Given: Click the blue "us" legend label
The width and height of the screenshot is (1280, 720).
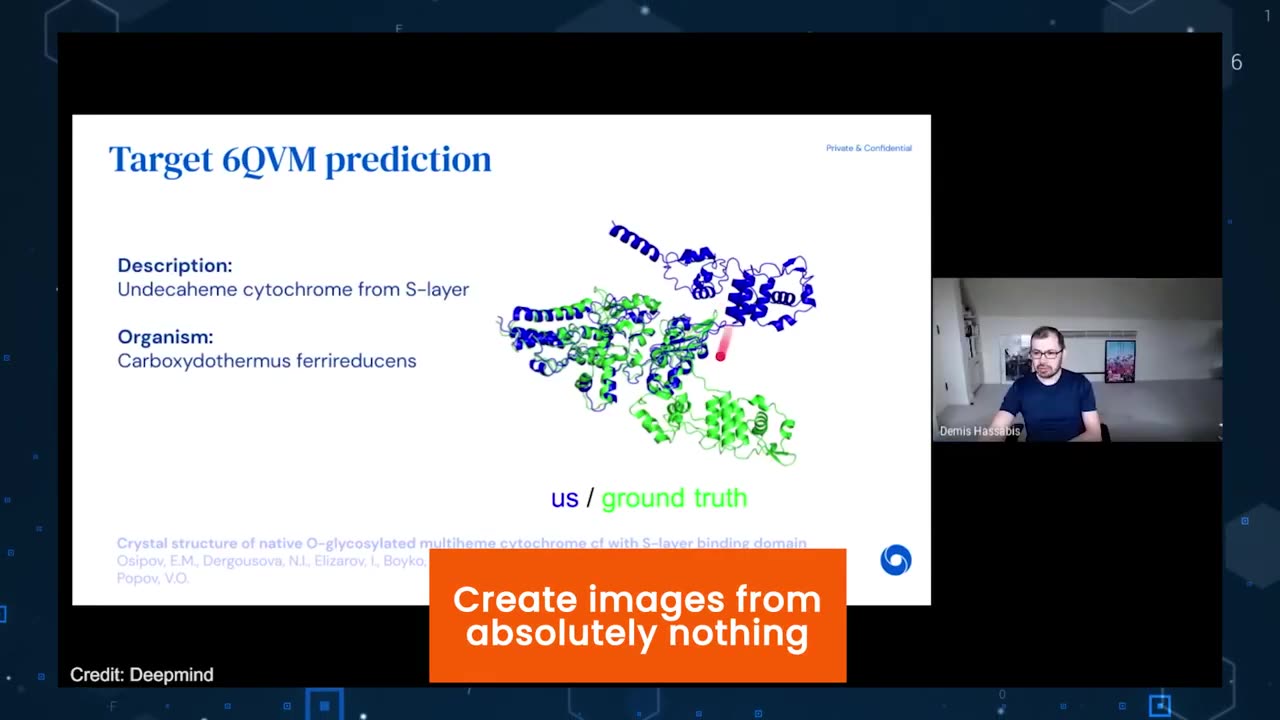Looking at the screenshot, I should tap(564, 498).
